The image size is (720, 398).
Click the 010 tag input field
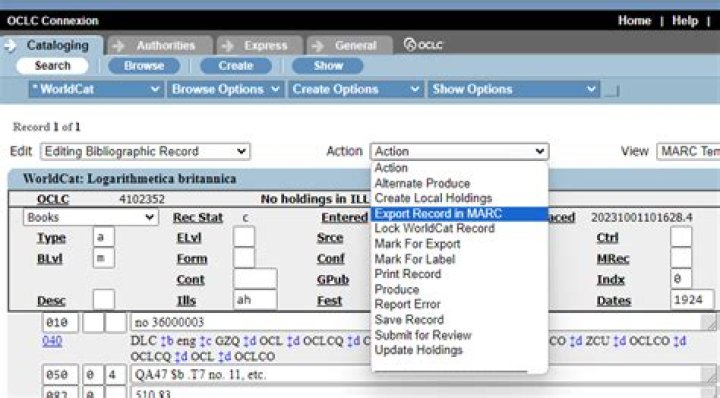tap(60, 323)
